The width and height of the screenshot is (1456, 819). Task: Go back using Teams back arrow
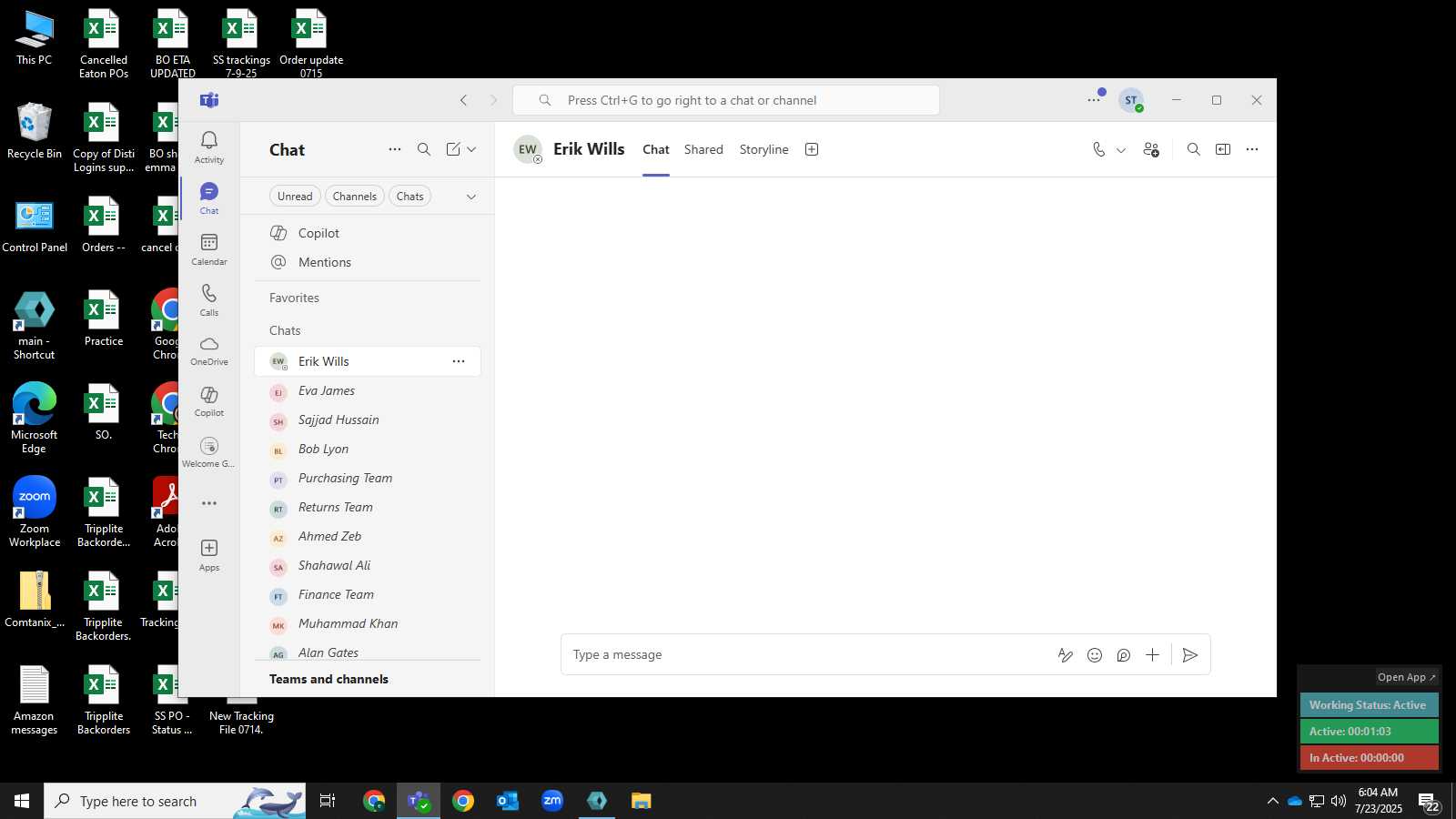click(x=464, y=100)
